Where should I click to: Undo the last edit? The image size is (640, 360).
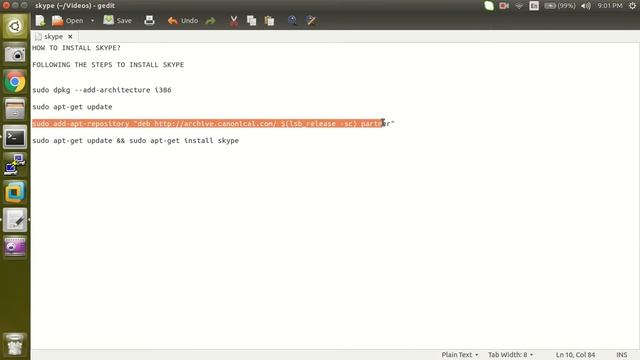pos(182,20)
